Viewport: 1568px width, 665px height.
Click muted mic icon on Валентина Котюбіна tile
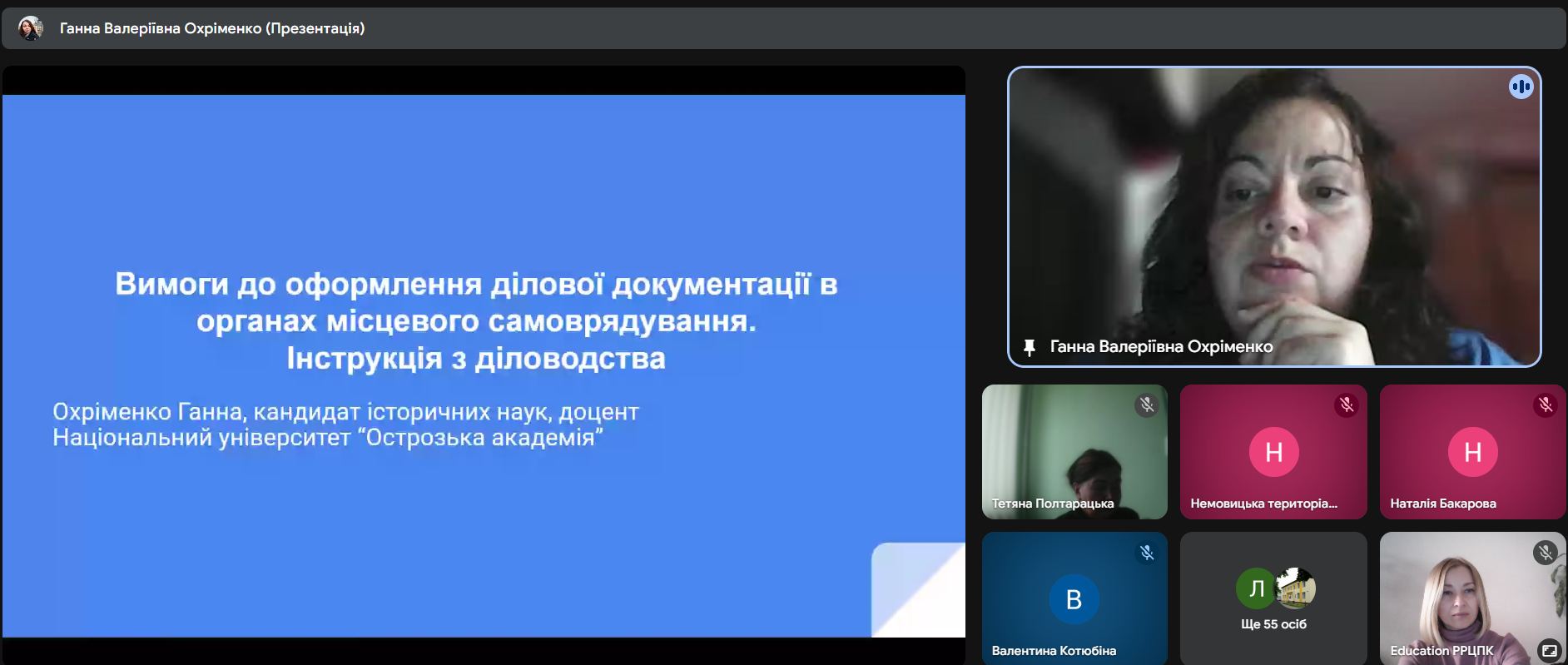click(1146, 553)
